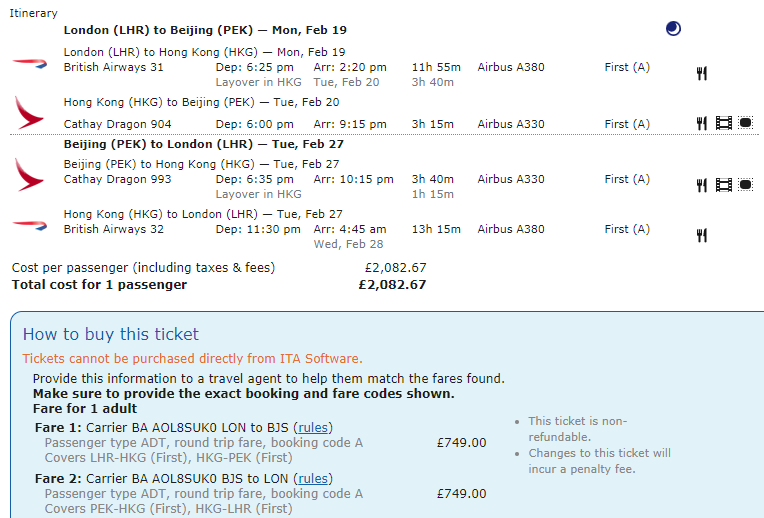The width and height of the screenshot is (764, 518).
Task: Click the First (A) cabin for Cathay Dragon 993
Action: pos(627,179)
